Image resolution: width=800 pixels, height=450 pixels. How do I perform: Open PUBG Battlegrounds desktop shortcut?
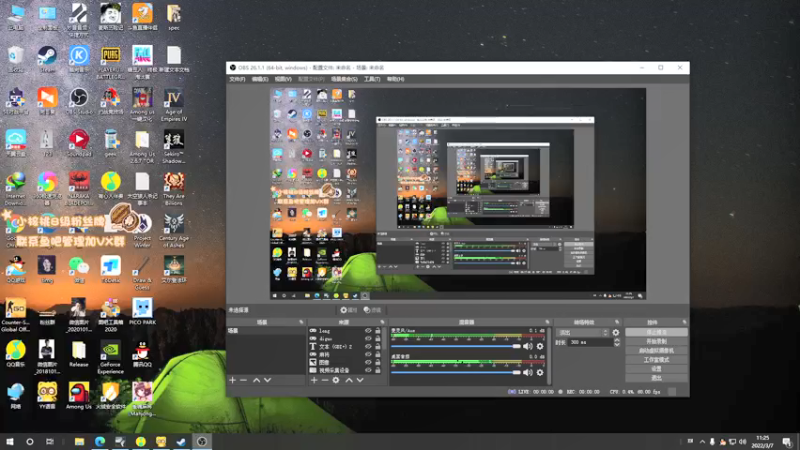[110, 62]
